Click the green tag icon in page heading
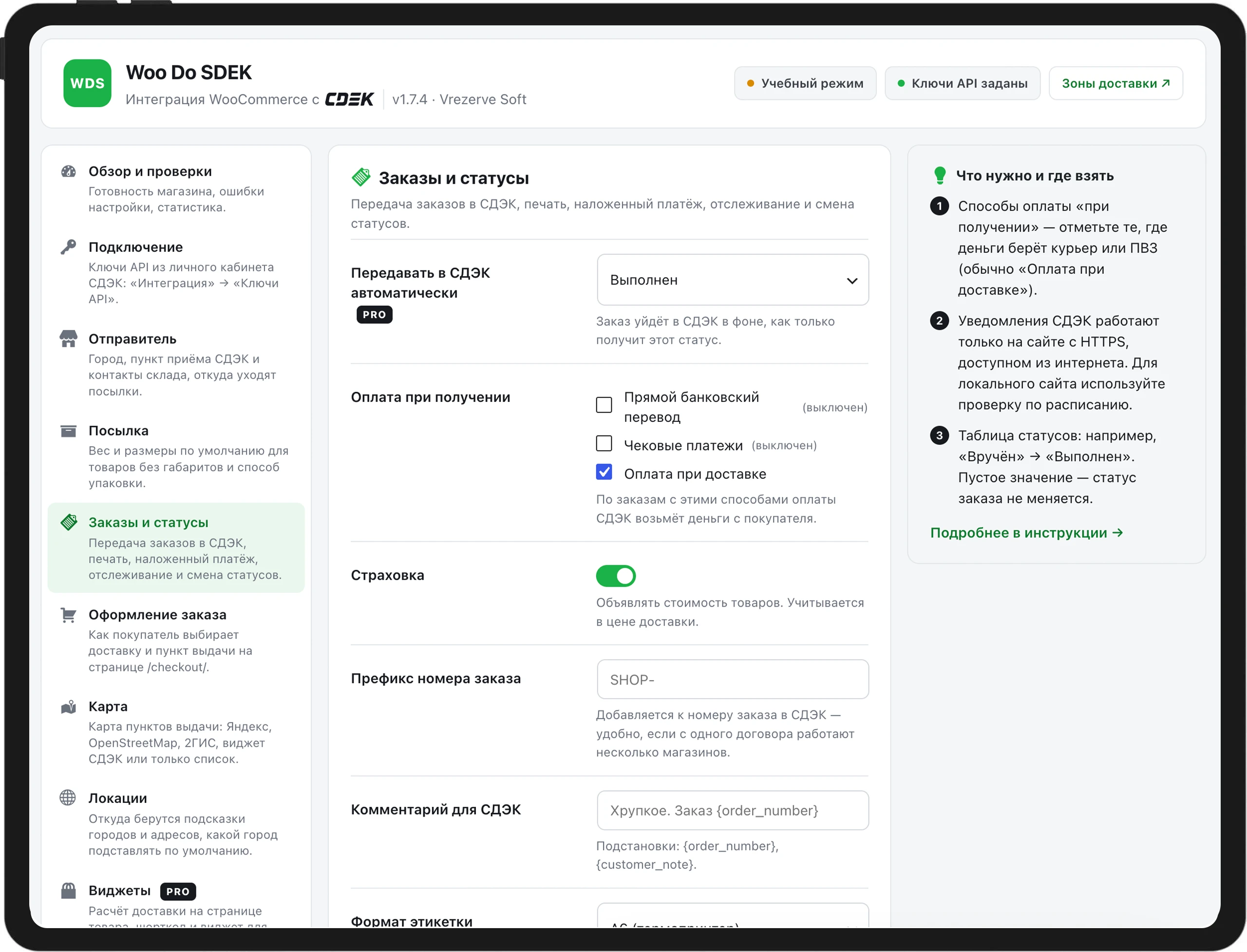 (x=361, y=177)
